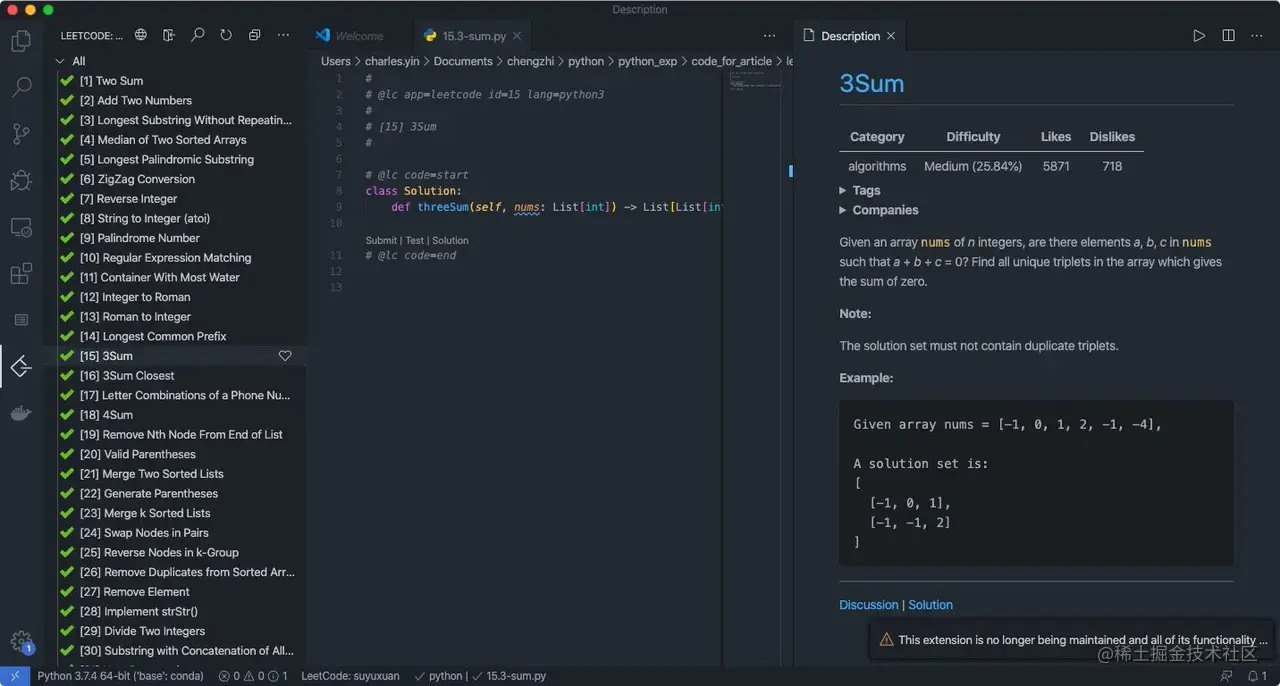Open the Explorer view in activity bar
This screenshot has height=686, width=1280.
point(21,41)
